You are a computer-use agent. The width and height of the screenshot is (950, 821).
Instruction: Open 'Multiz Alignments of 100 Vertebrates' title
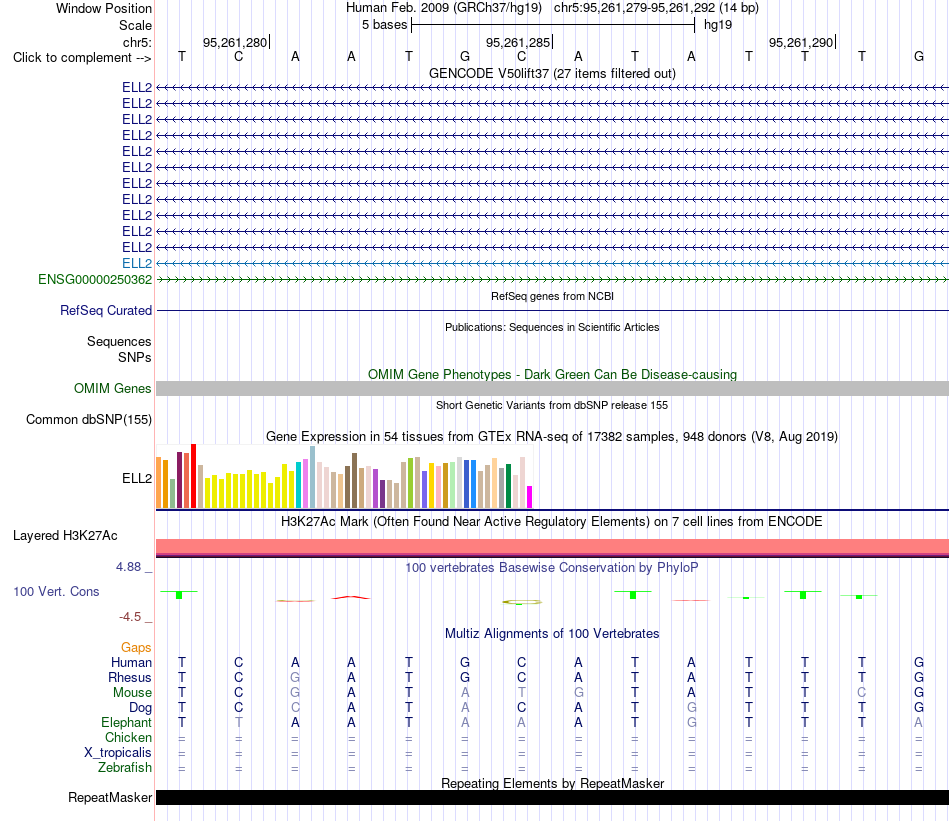552,634
